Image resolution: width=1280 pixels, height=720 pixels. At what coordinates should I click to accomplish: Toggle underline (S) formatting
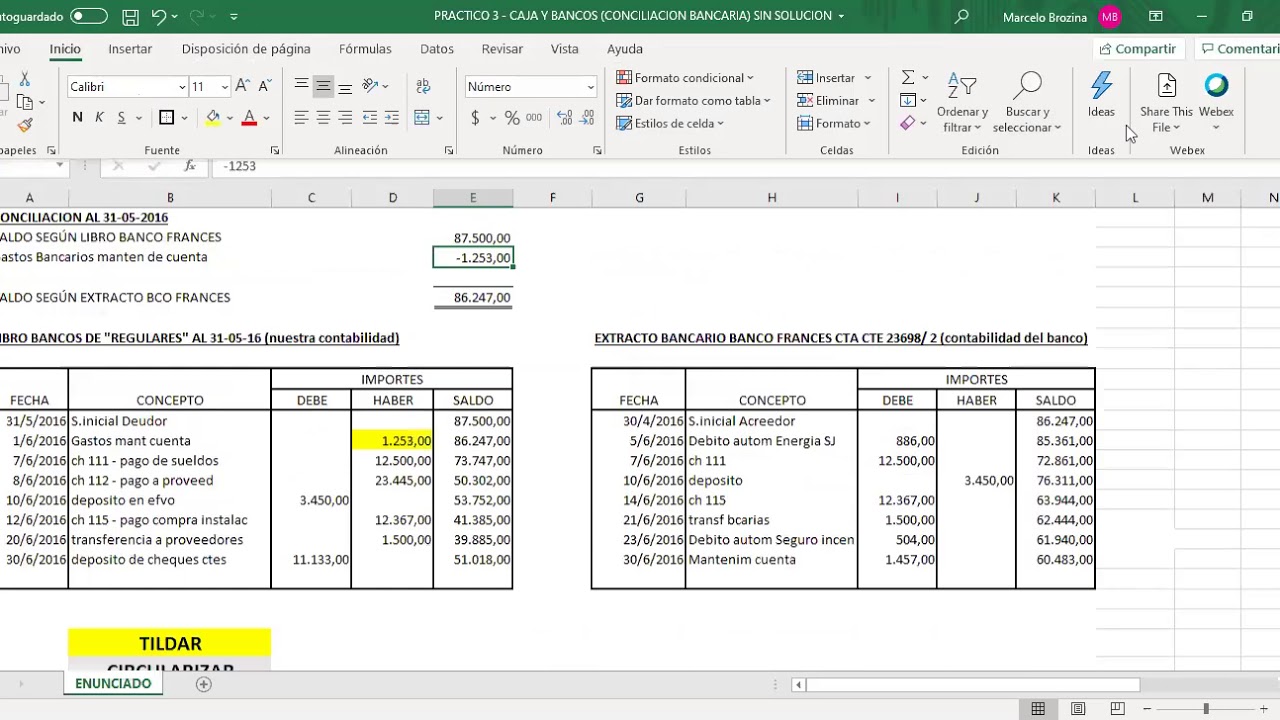[x=121, y=118]
